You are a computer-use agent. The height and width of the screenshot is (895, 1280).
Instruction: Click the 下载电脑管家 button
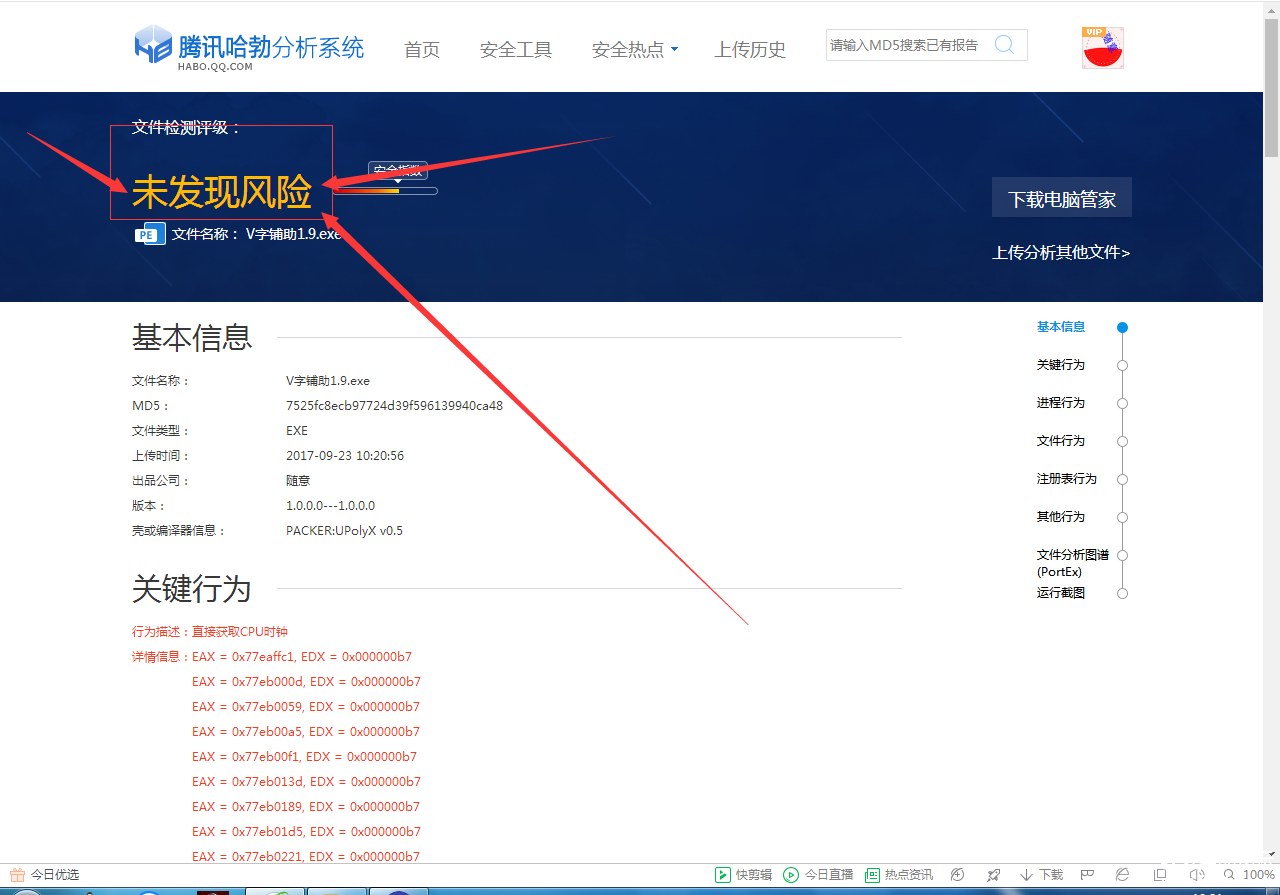[1061, 199]
